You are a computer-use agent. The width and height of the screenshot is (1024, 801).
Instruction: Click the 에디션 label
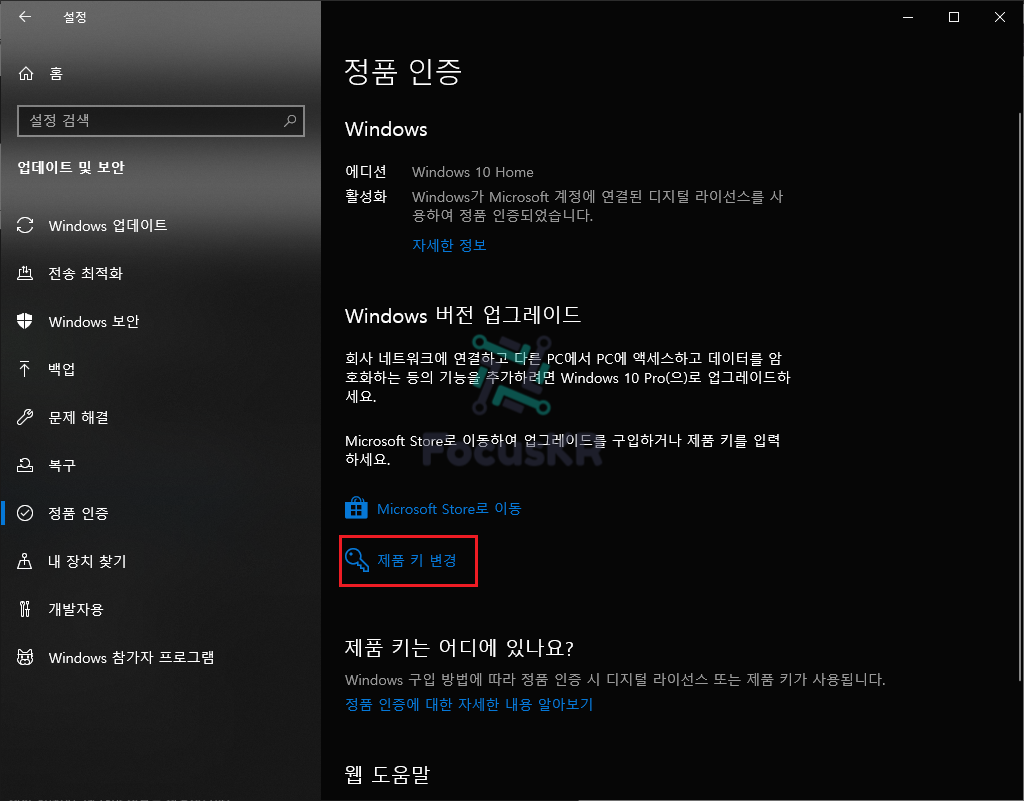[x=366, y=172]
